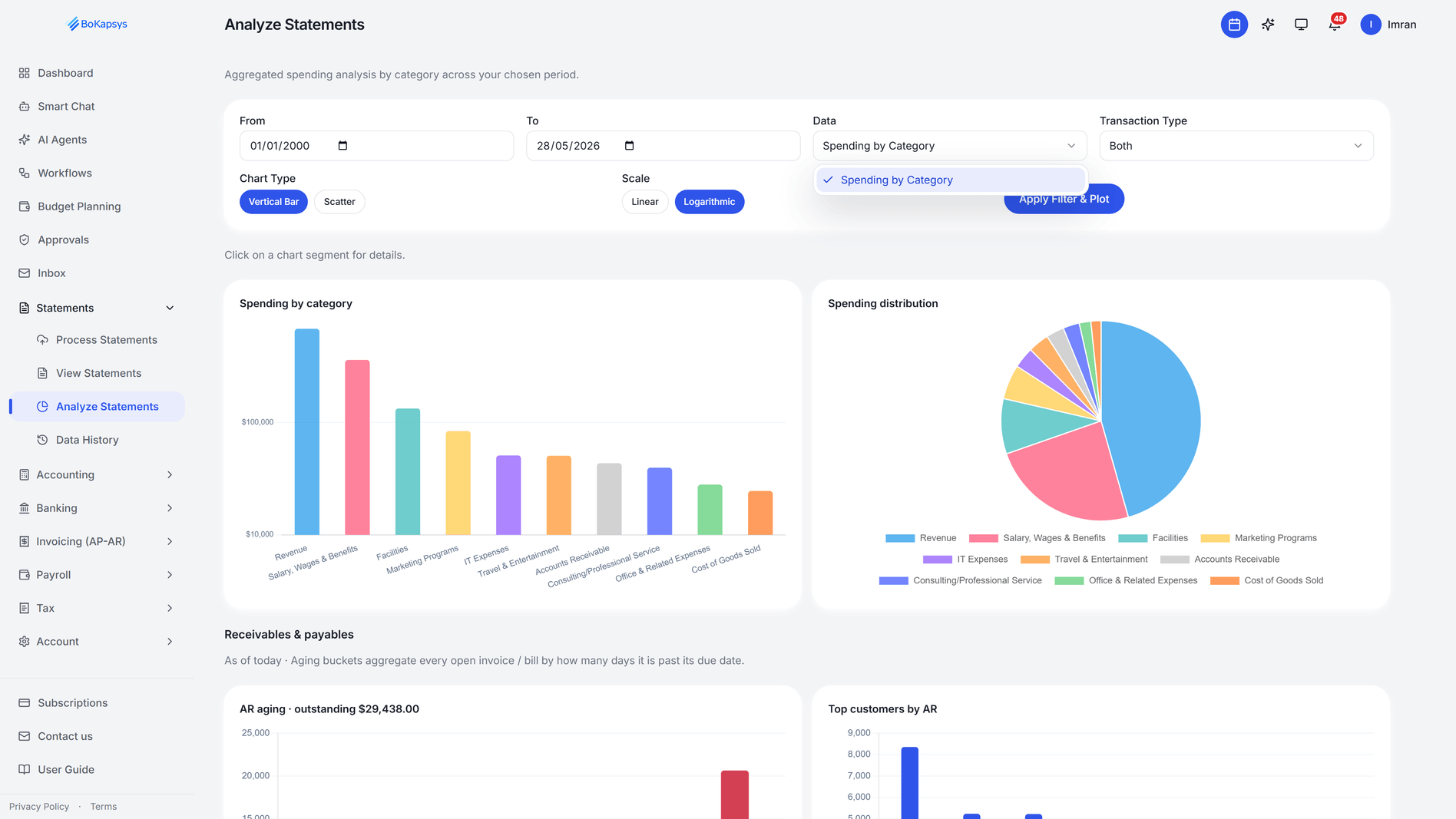Expand Invoicing (AP-AR) section
The width and height of the screenshot is (1456, 819).
97,541
